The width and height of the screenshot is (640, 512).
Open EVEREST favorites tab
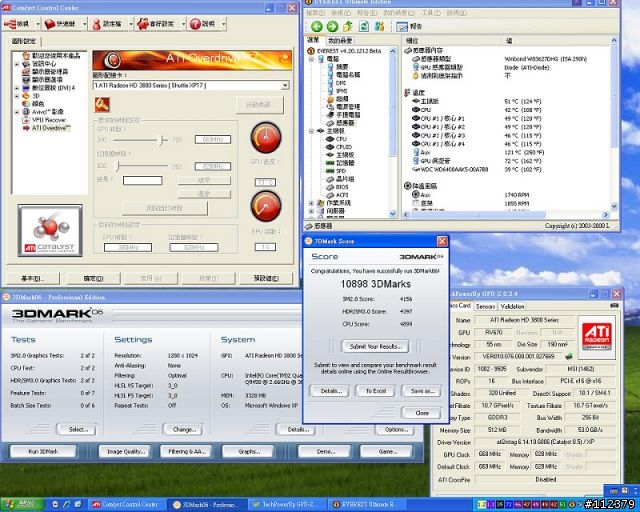tap(340, 40)
